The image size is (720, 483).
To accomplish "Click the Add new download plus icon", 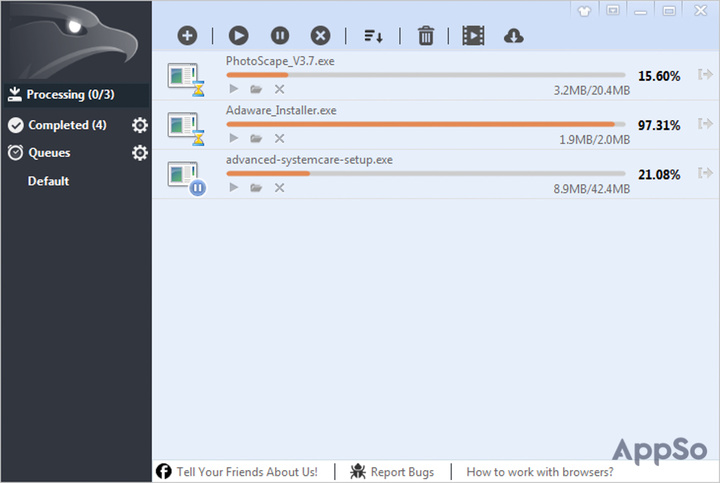I will pos(187,36).
